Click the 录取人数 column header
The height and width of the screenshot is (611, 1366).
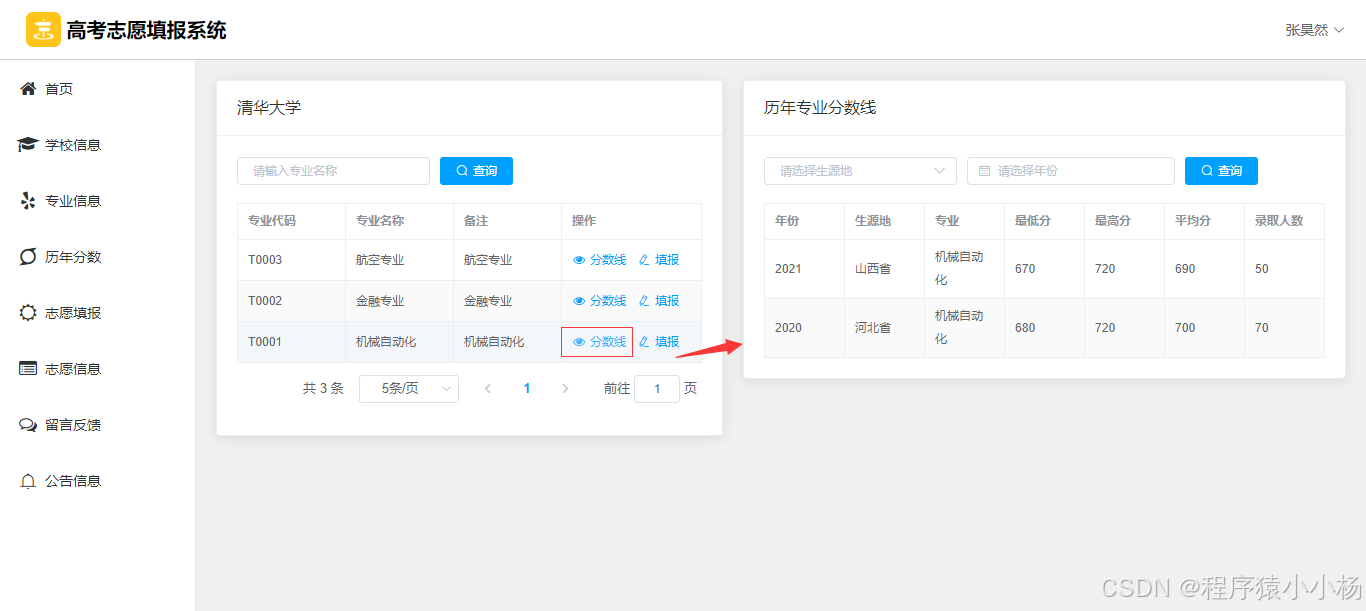pos(1284,221)
